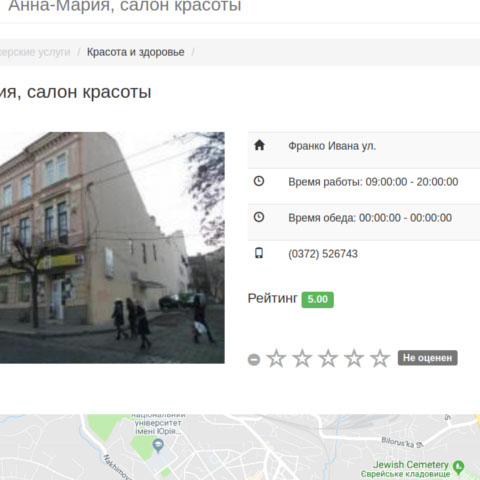Click the Рейтинг heading text
The width and height of the screenshot is (480, 480).
[272, 298]
